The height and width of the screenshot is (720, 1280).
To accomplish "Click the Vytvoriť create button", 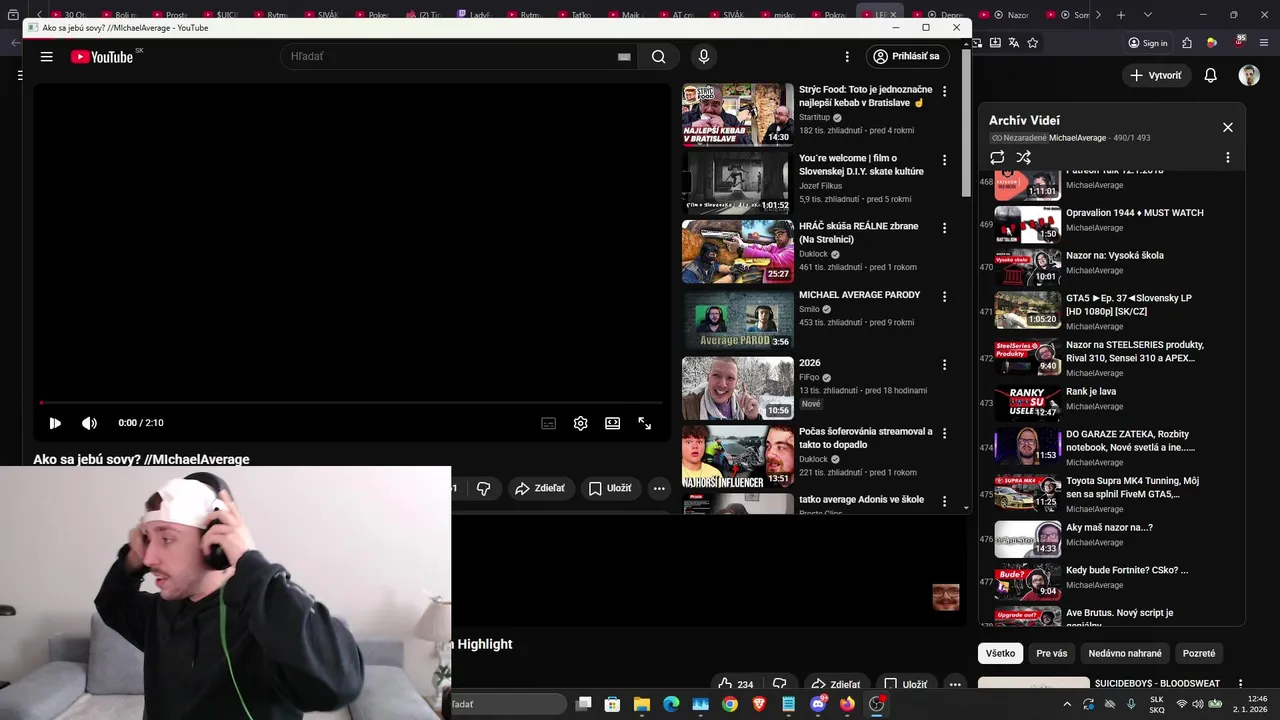I will click(1156, 75).
